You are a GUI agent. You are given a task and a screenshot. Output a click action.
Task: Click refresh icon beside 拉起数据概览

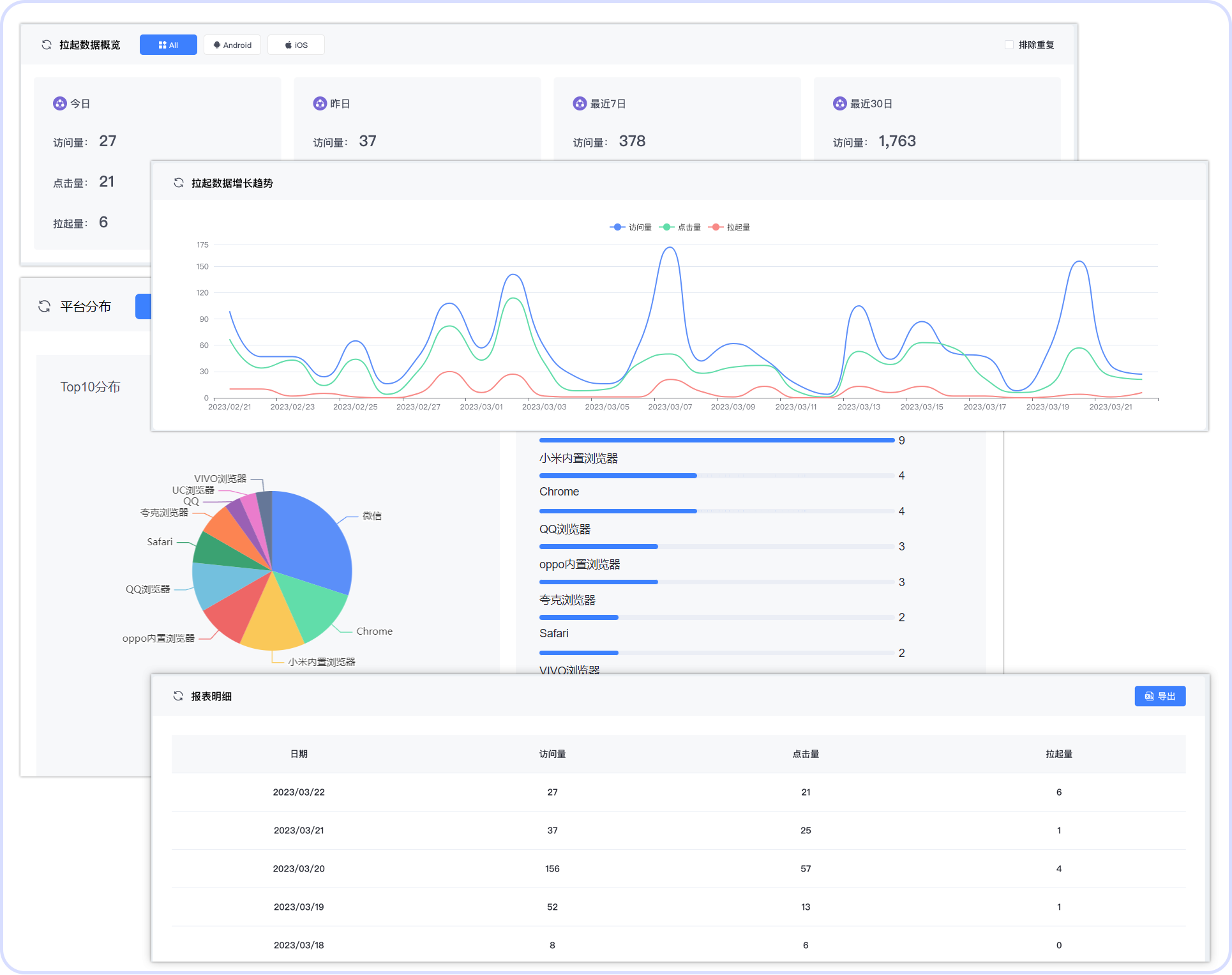(47, 45)
